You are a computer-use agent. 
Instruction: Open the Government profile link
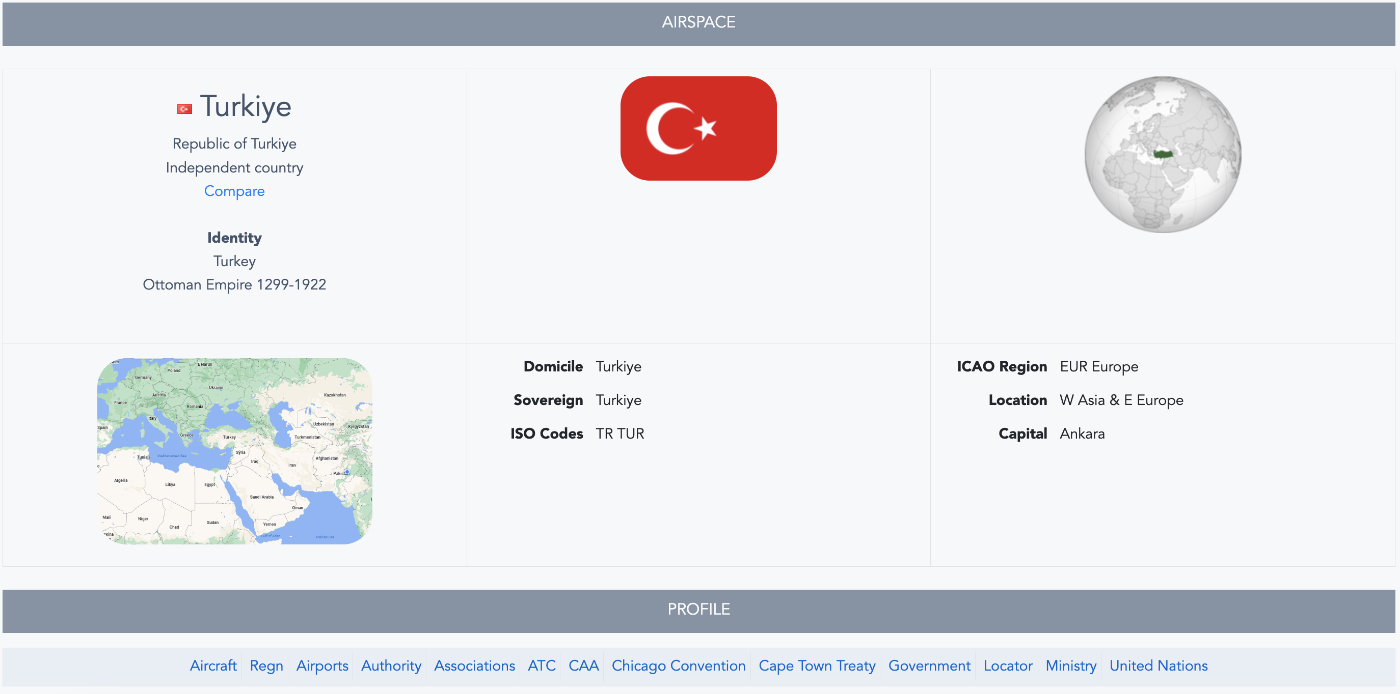click(x=929, y=665)
